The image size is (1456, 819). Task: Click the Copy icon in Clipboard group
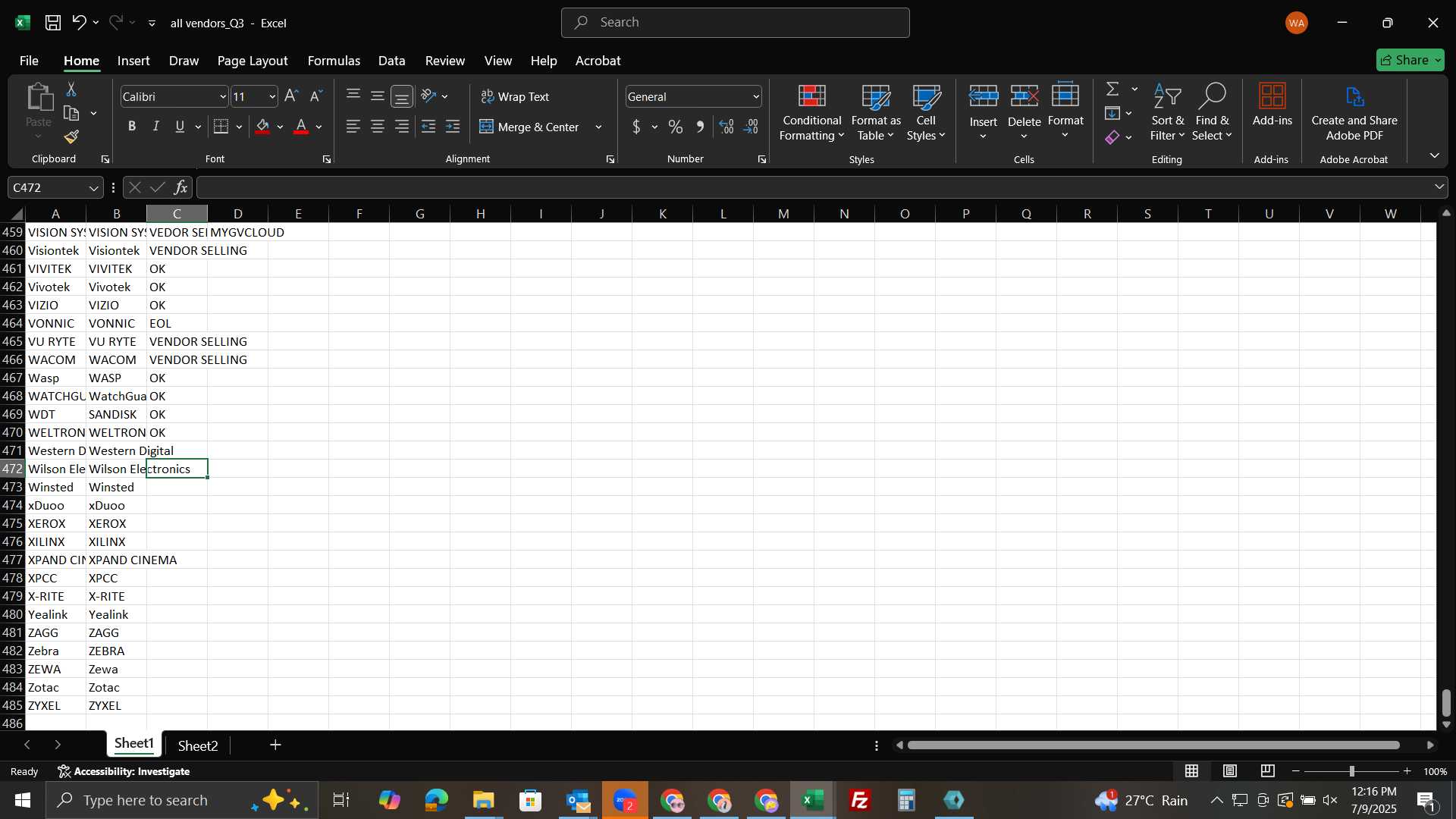[71, 114]
